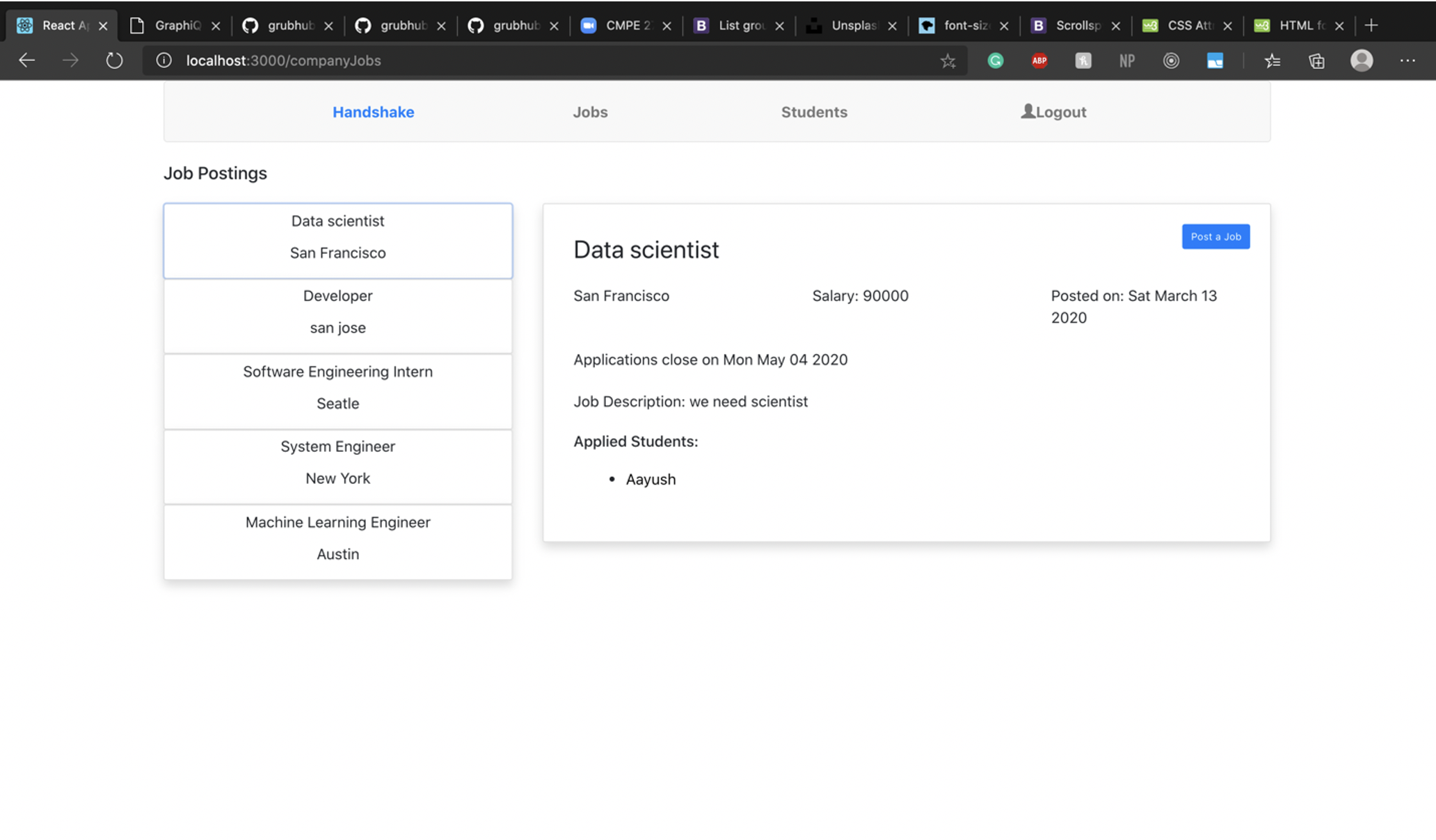
Task: Switch to the HTML tab
Action: [1300, 26]
